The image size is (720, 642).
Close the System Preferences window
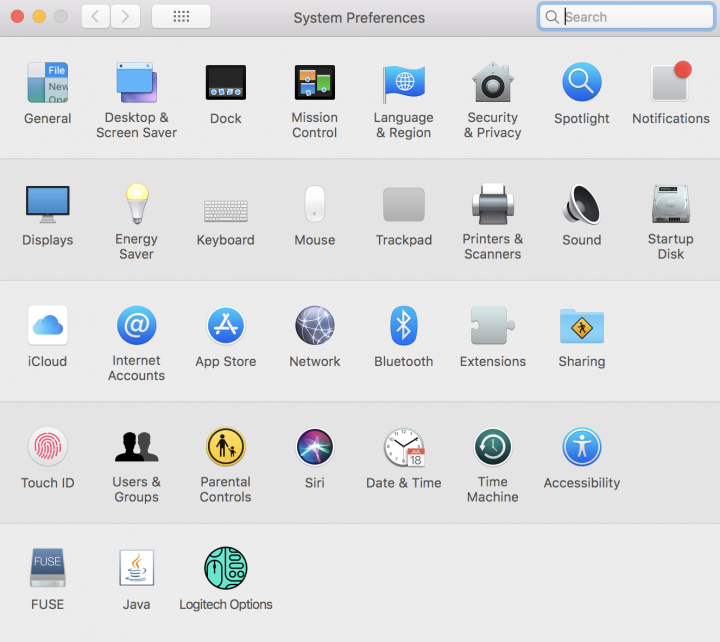click(x=17, y=17)
